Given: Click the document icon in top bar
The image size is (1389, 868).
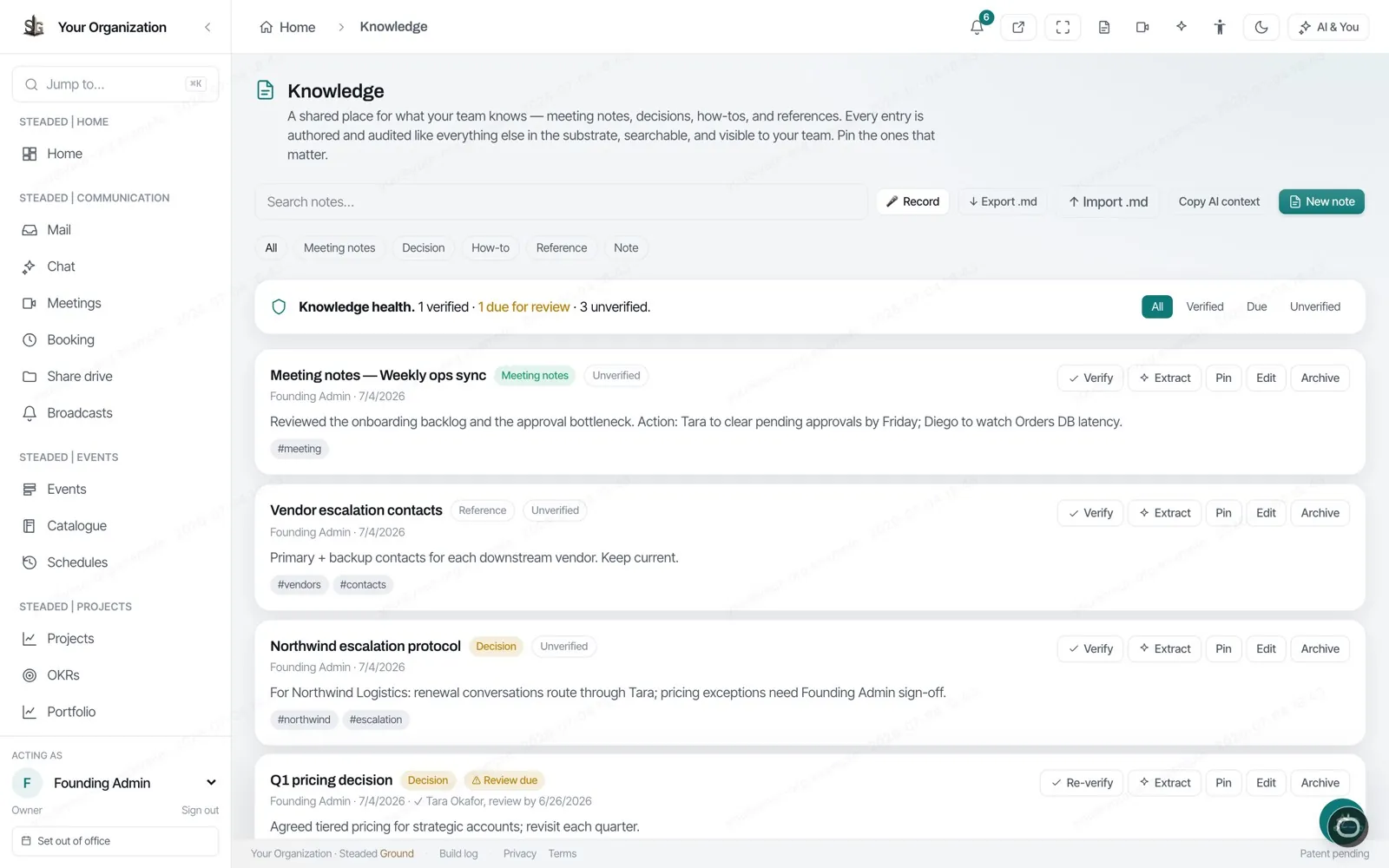Looking at the screenshot, I should tap(1104, 27).
